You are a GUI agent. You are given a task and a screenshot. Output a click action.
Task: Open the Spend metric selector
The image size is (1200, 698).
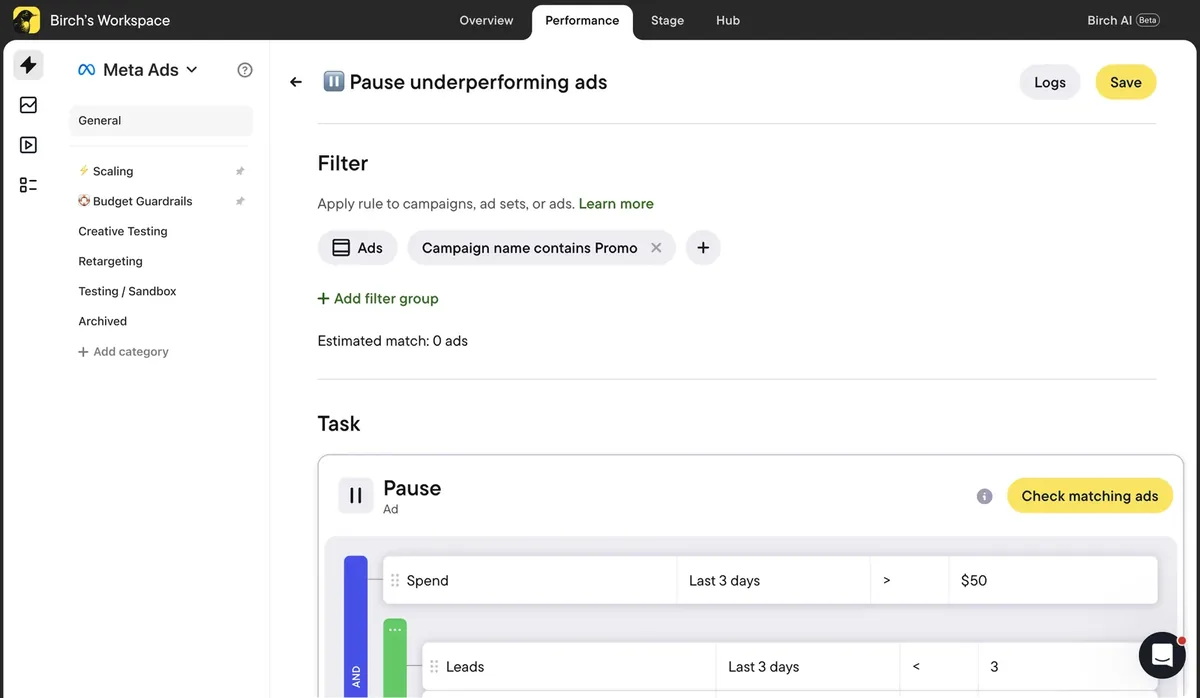pos(530,580)
